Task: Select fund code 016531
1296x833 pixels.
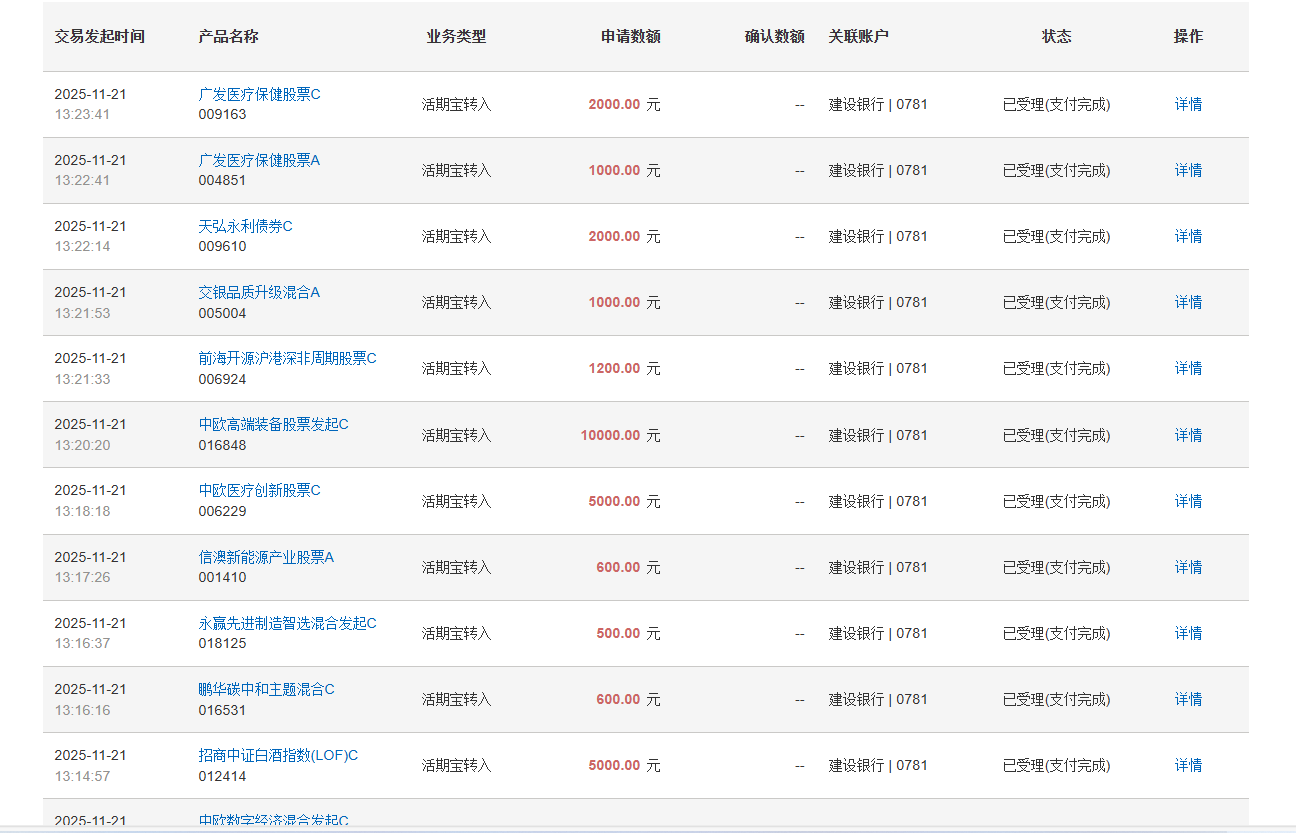Action: click(222, 710)
